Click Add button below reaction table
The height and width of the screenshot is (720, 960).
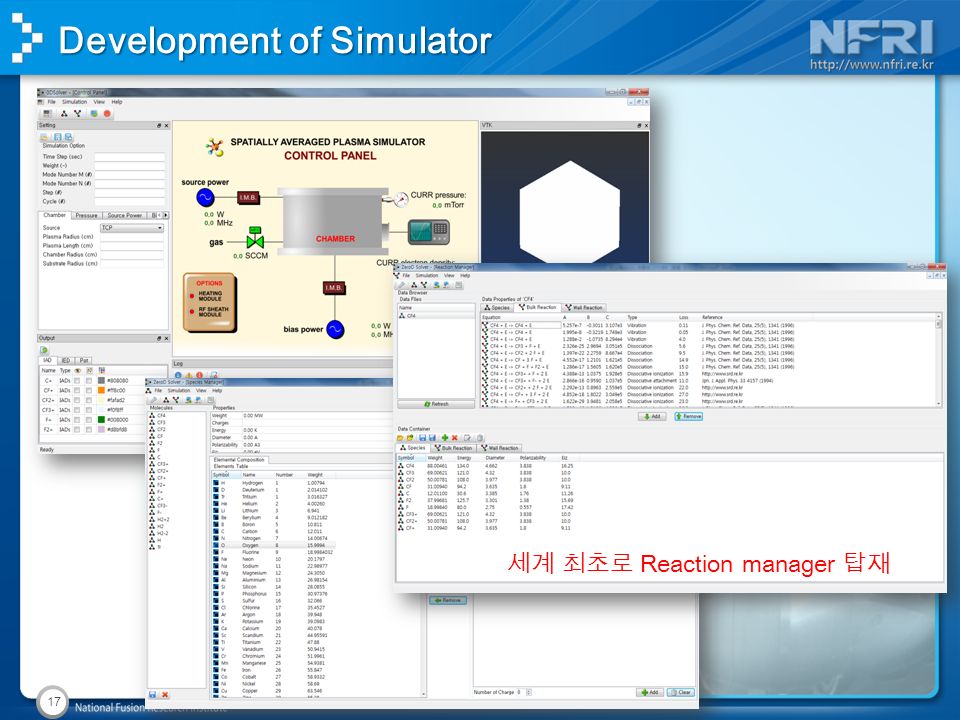652,416
